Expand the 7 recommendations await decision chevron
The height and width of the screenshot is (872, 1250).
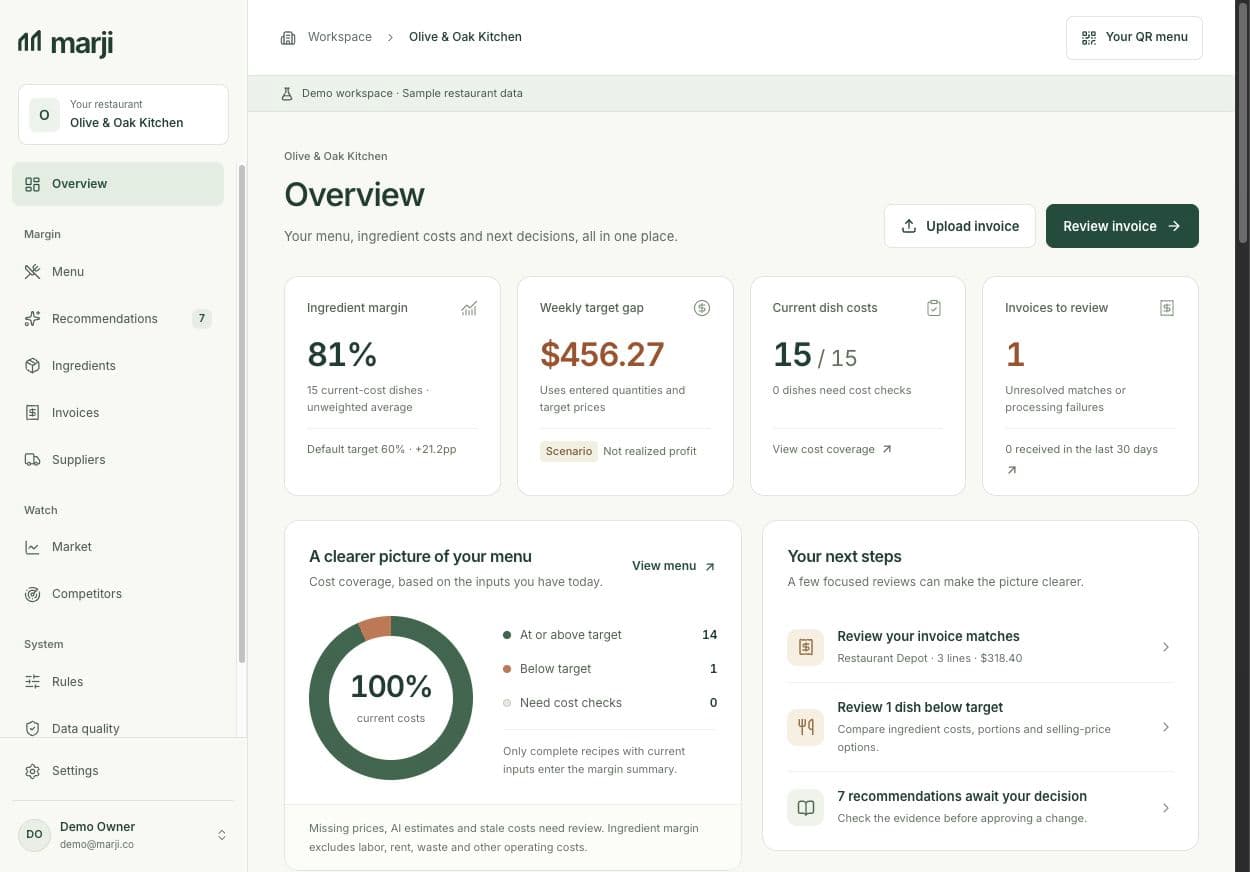pyautogui.click(x=1166, y=807)
